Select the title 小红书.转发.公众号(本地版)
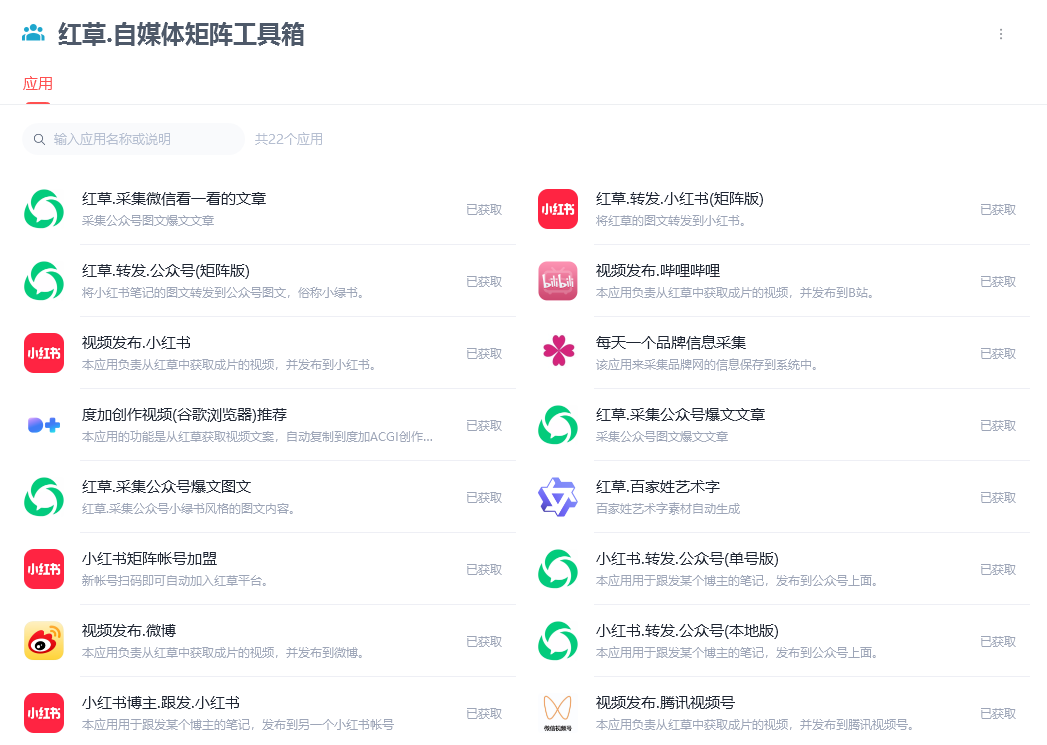 click(x=688, y=632)
